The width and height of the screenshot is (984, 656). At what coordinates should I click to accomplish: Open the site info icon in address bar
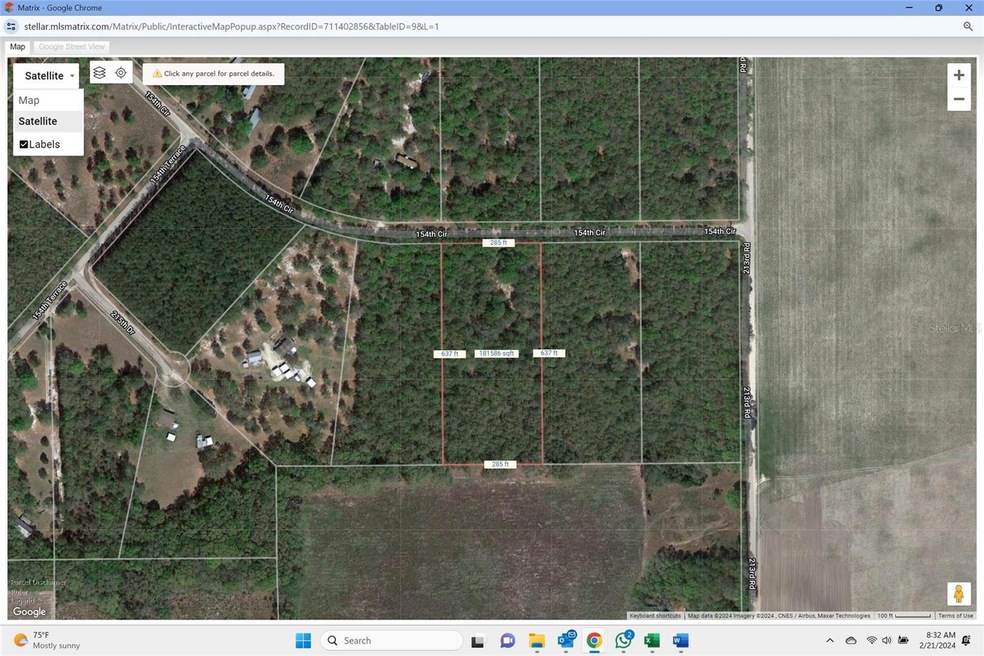pos(15,27)
